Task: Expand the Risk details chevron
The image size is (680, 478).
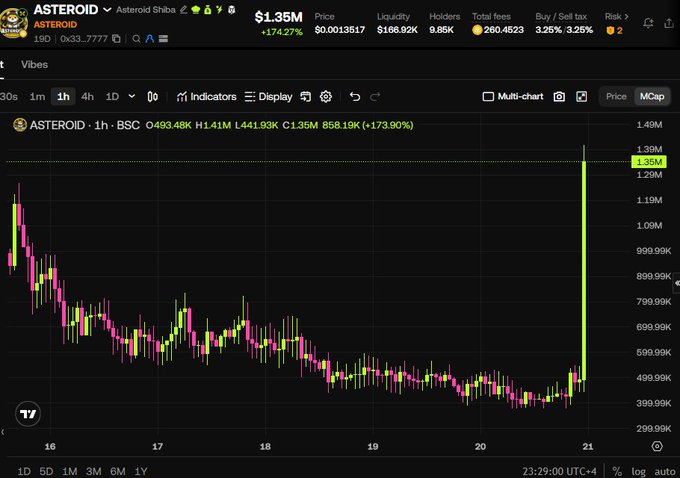Action: 626,16
